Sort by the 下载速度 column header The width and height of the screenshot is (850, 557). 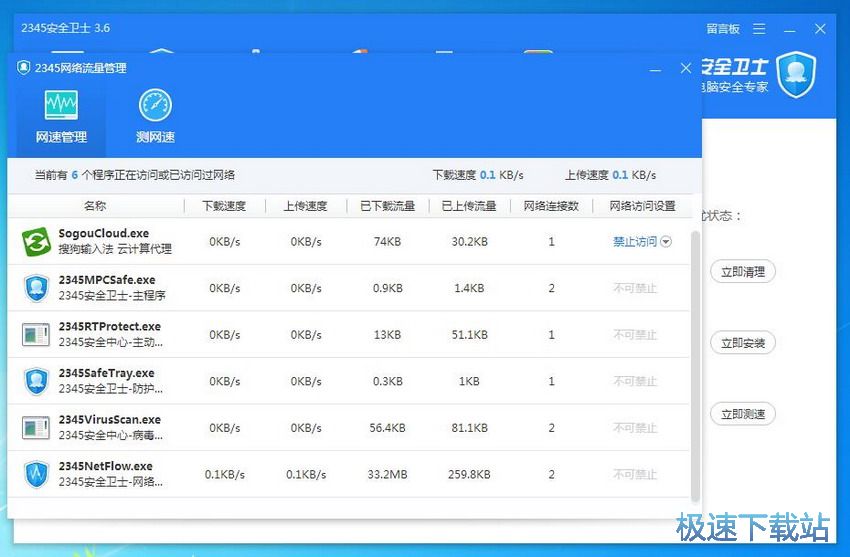pyautogui.click(x=224, y=206)
